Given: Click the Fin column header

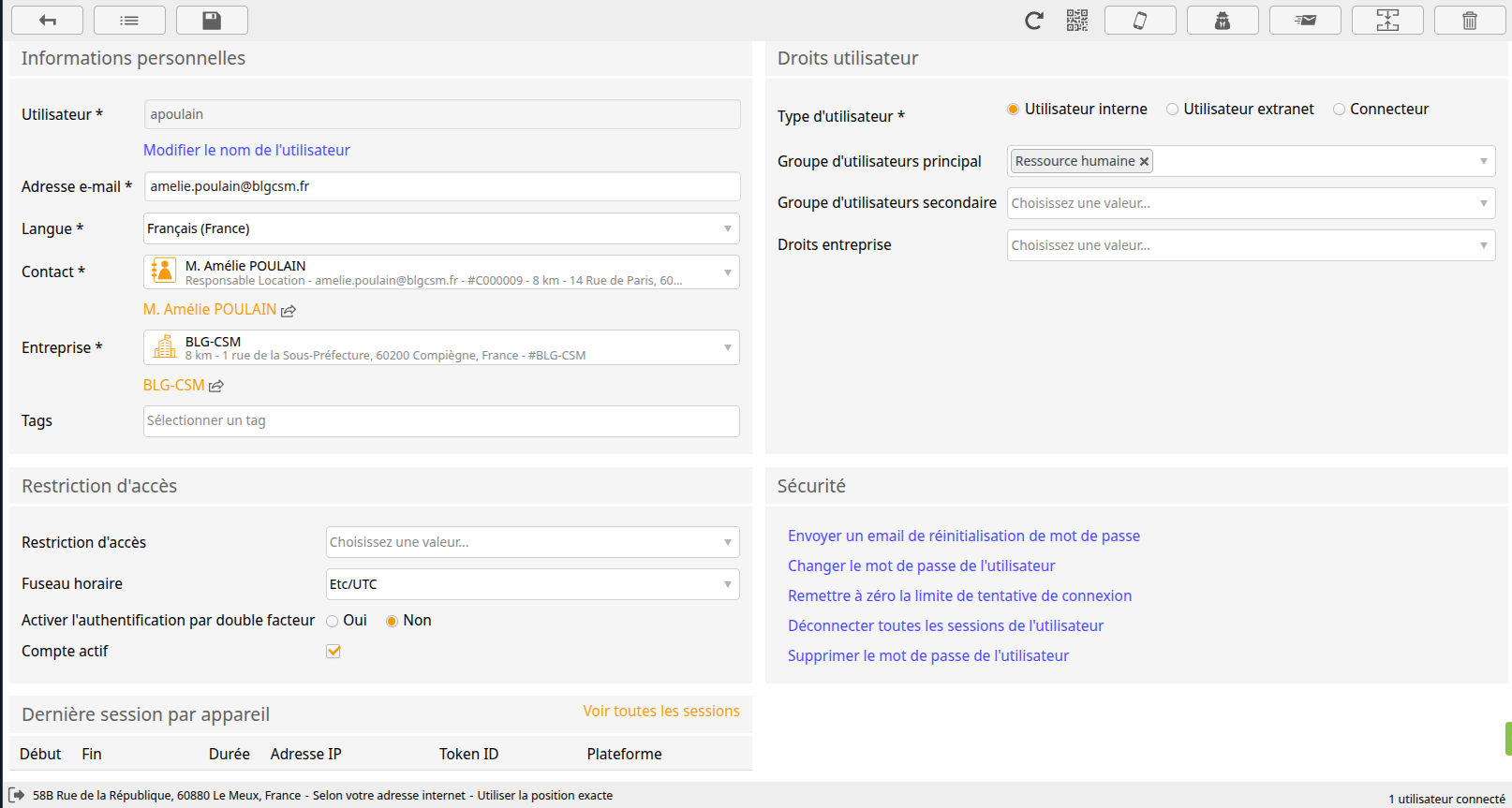Looking at the screenshot, I should coord(92,754).
